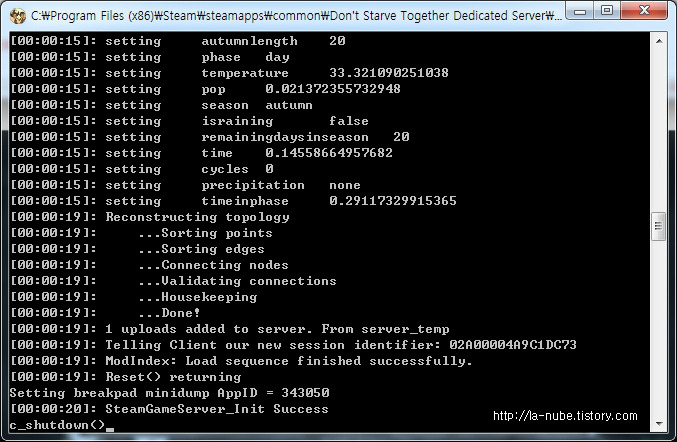
Task: Click the window title bar path text
Action: (x=296, y=16)
